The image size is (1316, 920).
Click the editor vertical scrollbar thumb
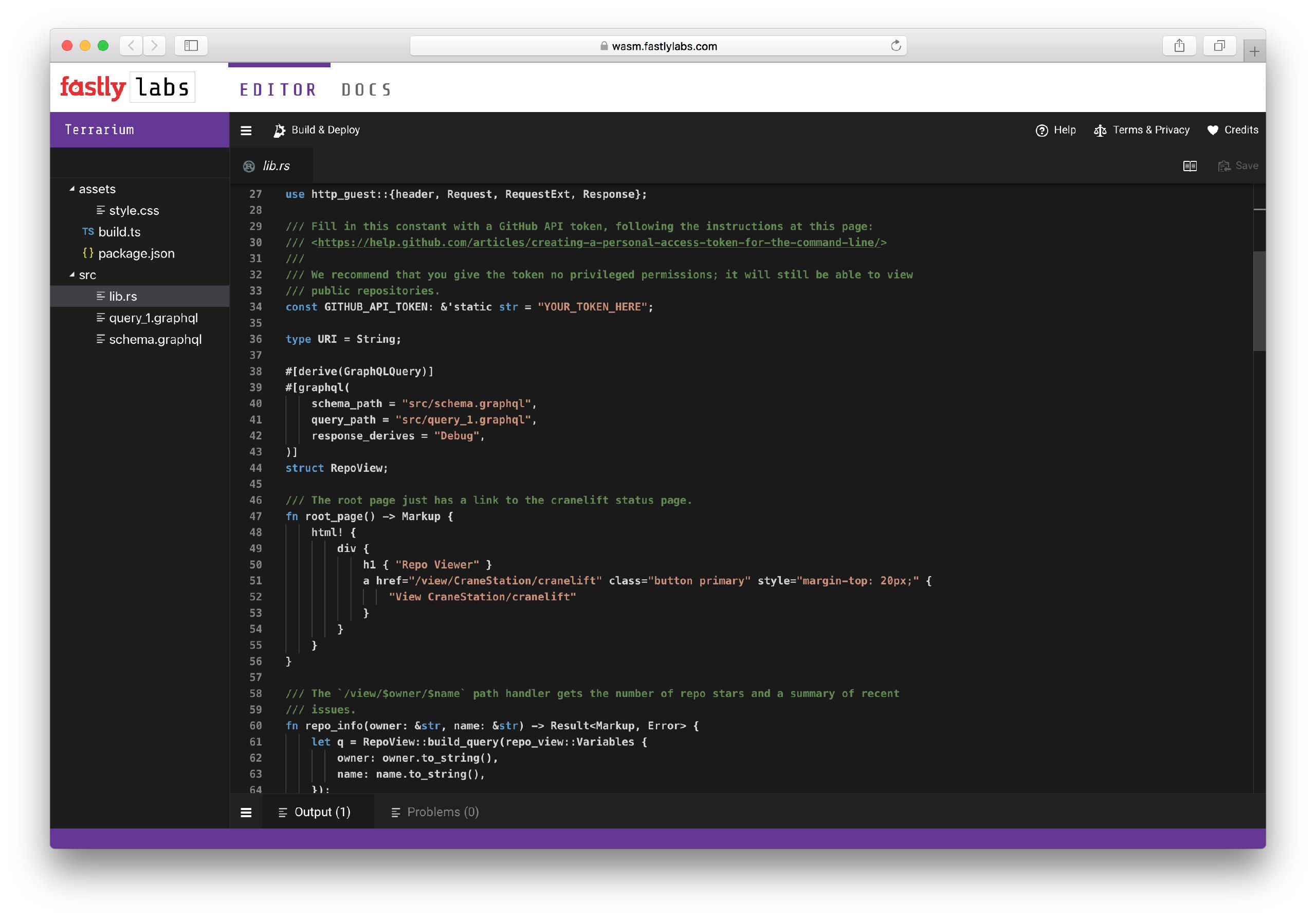point(1259,300)
